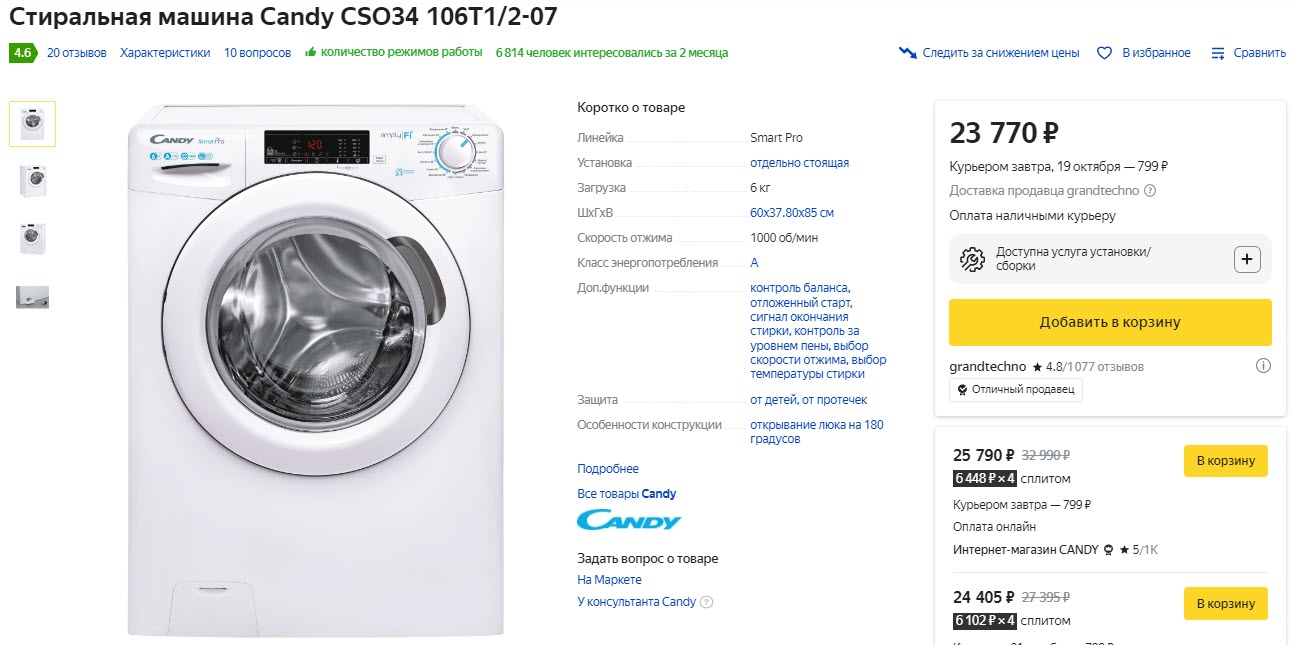Select the fourth thumbnail image
This screenshot has height=645, width=1292.
click(x=33, y=297)
